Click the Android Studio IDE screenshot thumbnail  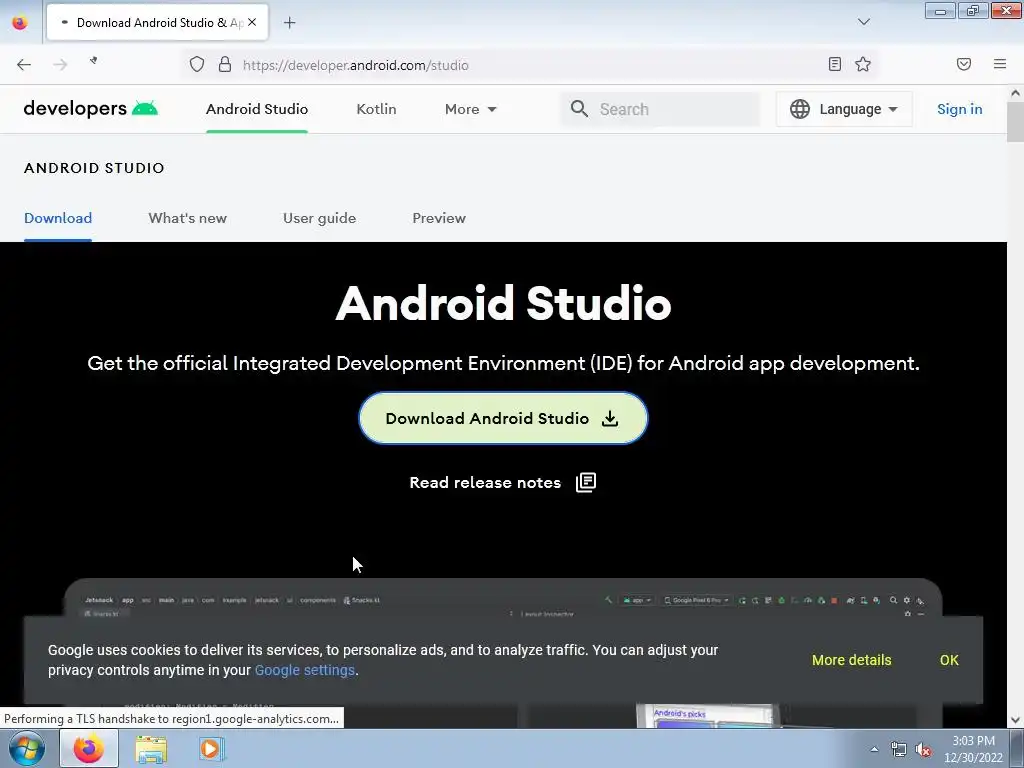503,598
